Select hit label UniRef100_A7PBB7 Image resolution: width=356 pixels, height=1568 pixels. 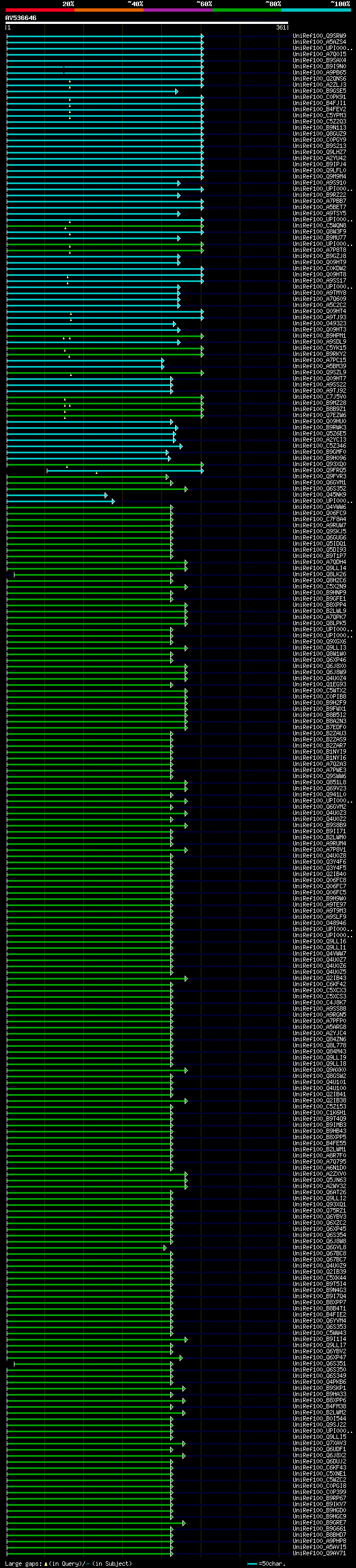coord(319,201)
